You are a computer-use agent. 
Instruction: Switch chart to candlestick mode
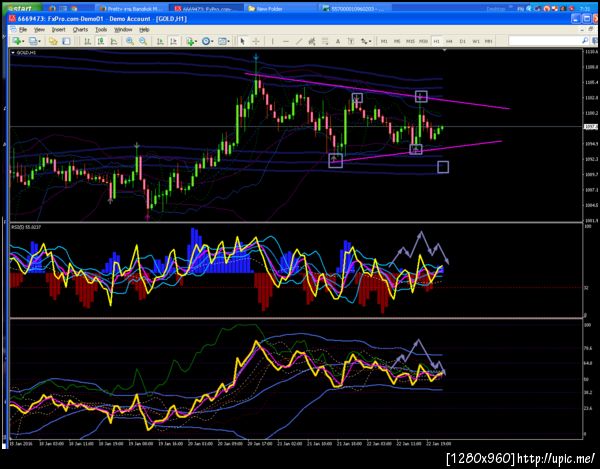tap(101, 41)
